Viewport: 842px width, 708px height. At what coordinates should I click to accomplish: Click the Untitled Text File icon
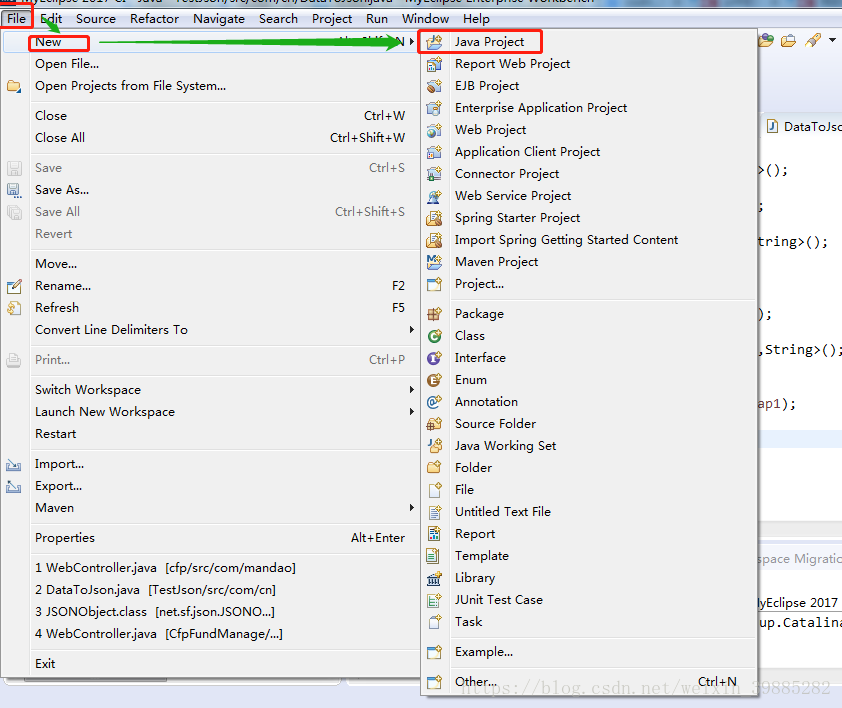(x=434, y=512)
